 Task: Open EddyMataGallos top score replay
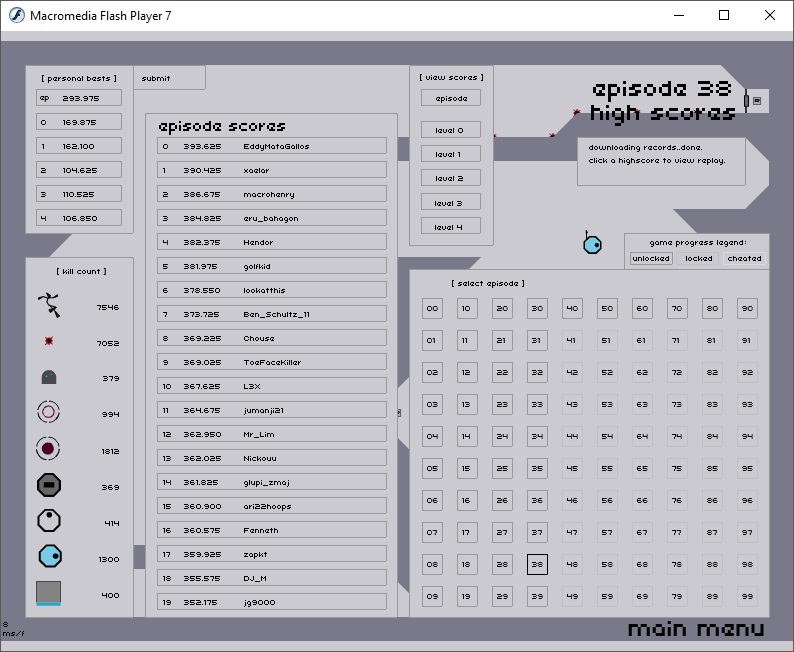pyautogui.click(x=272, y=146)
